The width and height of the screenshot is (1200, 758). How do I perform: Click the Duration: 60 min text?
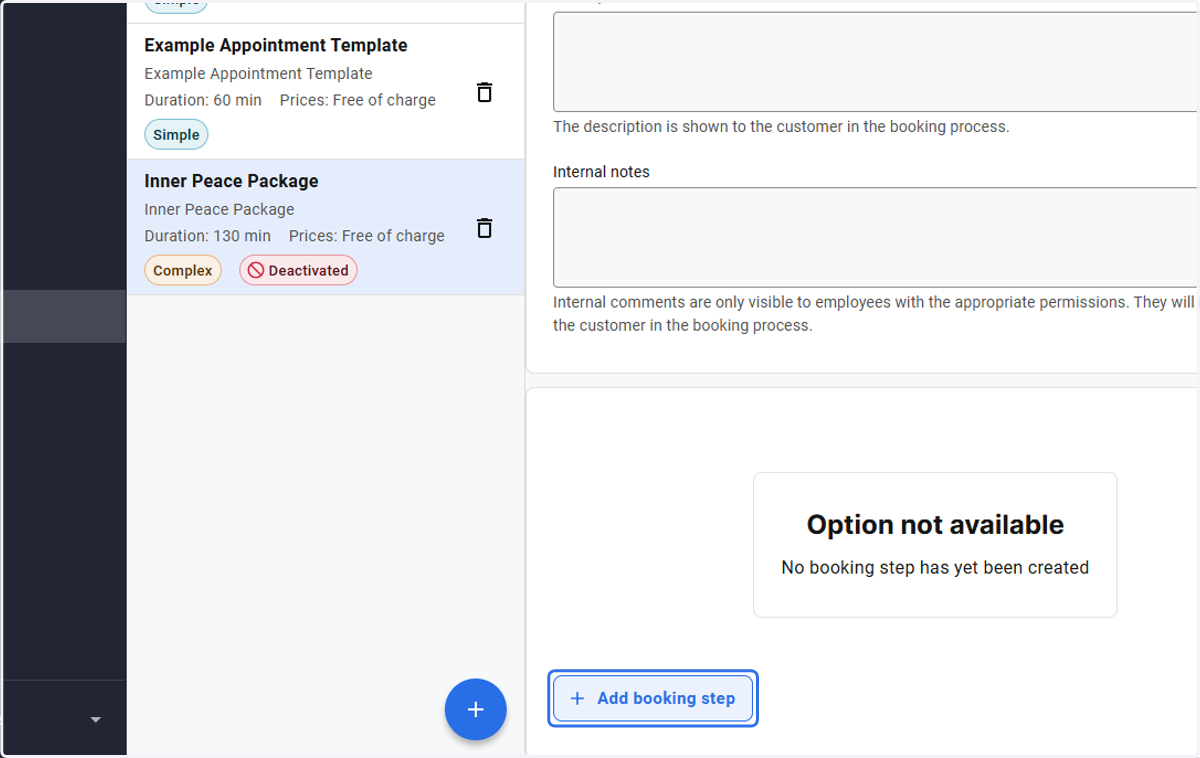pyautogui.click(x=203, y=100)
